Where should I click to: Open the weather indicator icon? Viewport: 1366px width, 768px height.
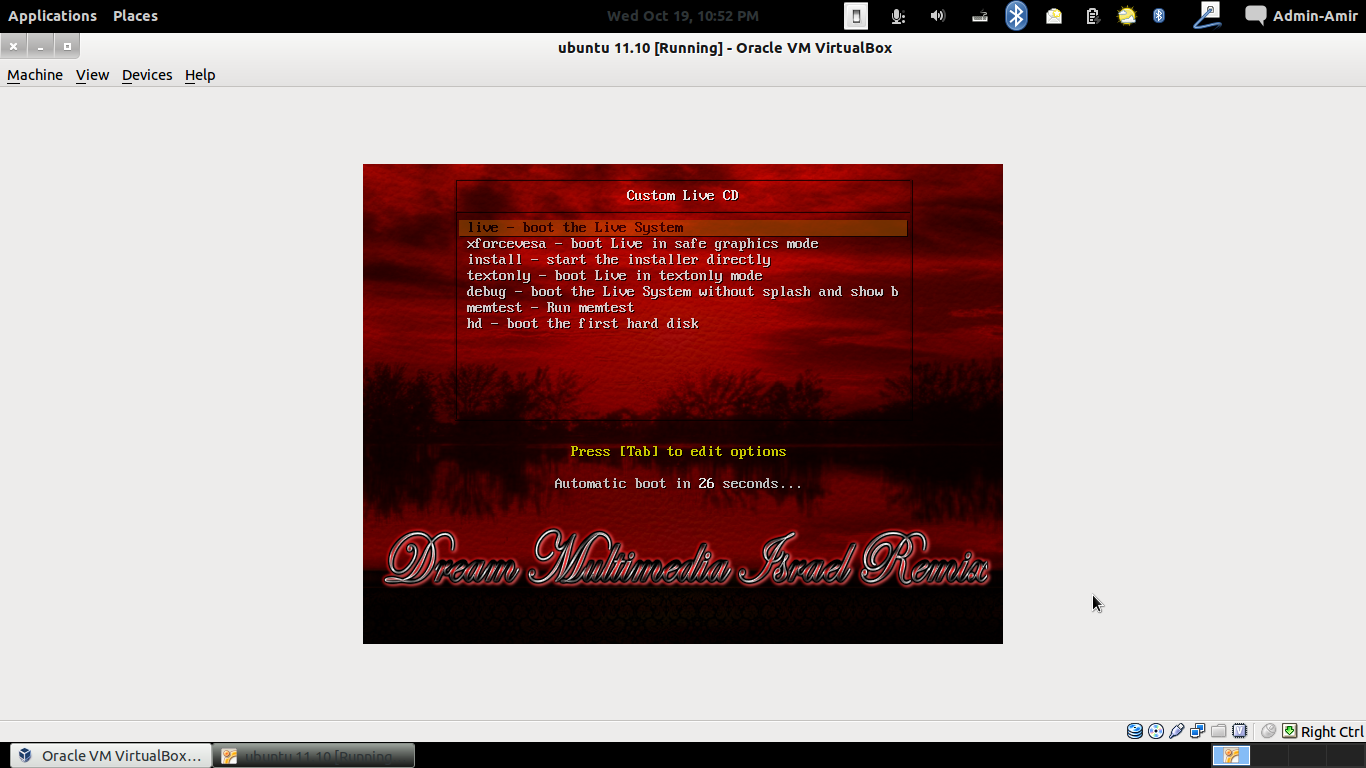[x=1127, y=16]
